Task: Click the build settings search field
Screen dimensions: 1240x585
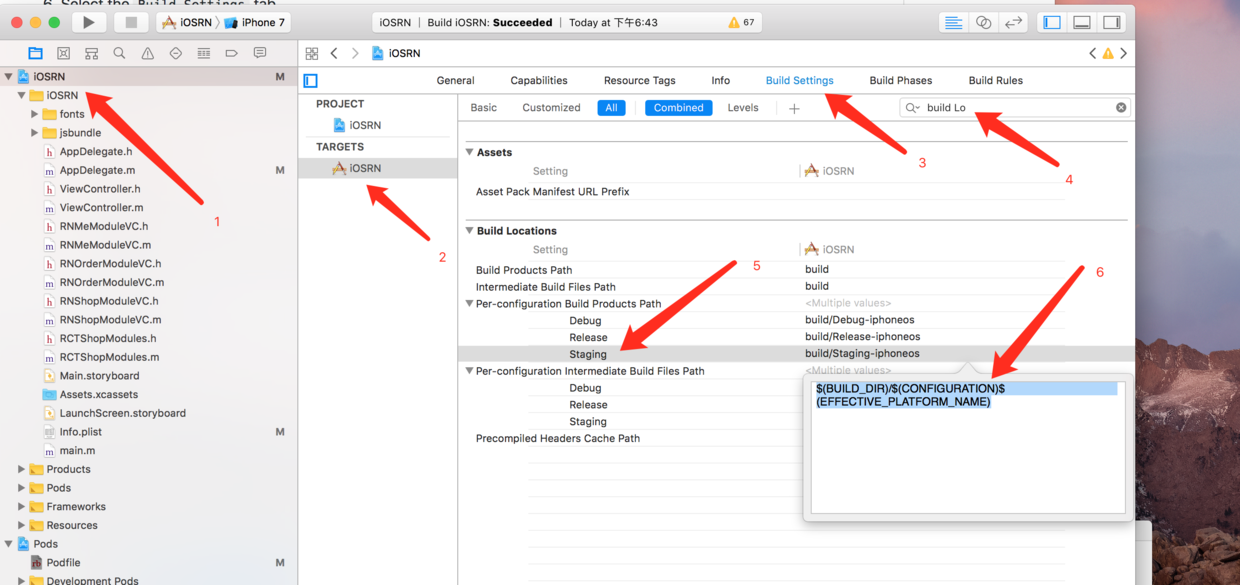Action: click(1015, 108)
